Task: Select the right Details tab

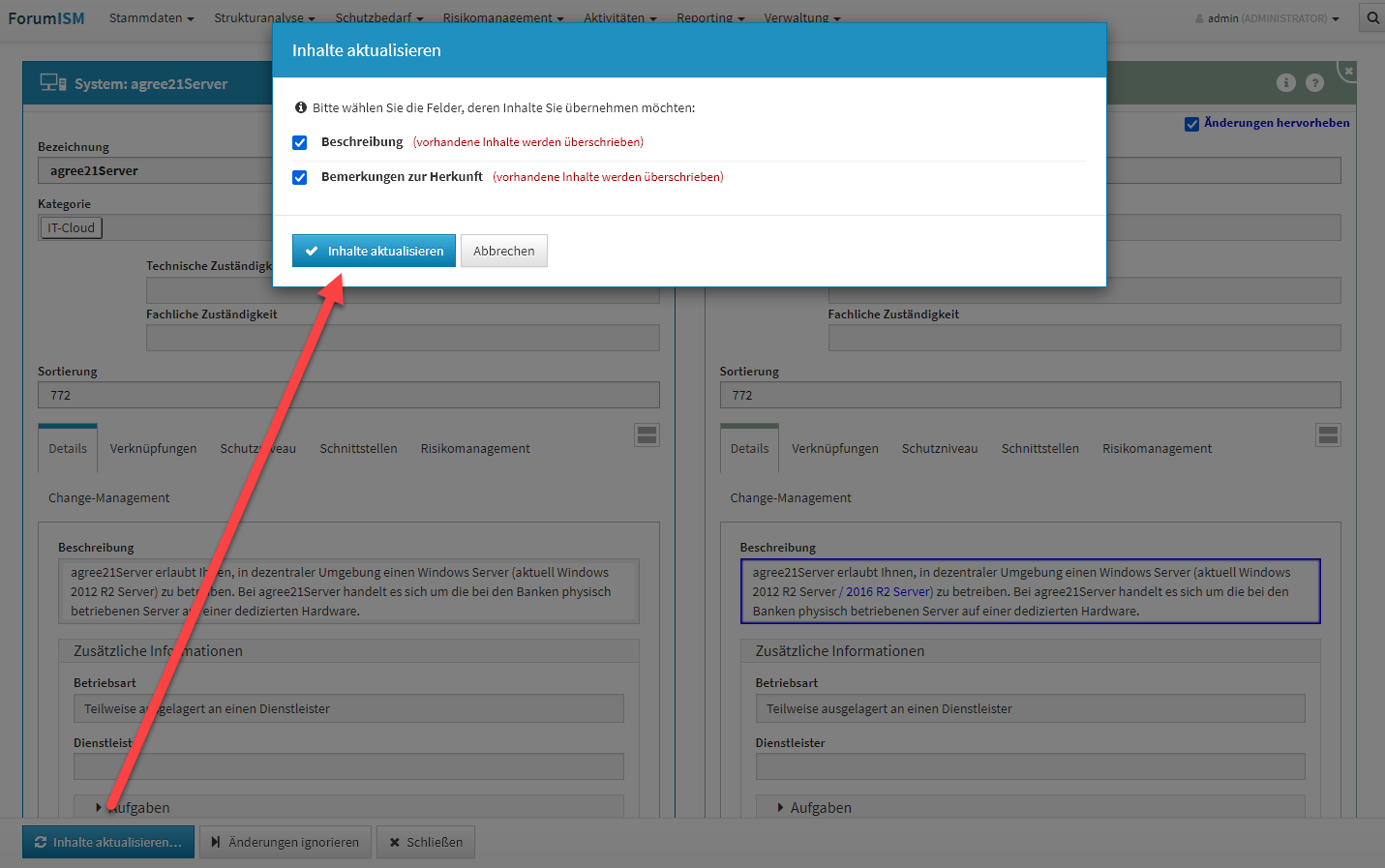Action: 749,448
